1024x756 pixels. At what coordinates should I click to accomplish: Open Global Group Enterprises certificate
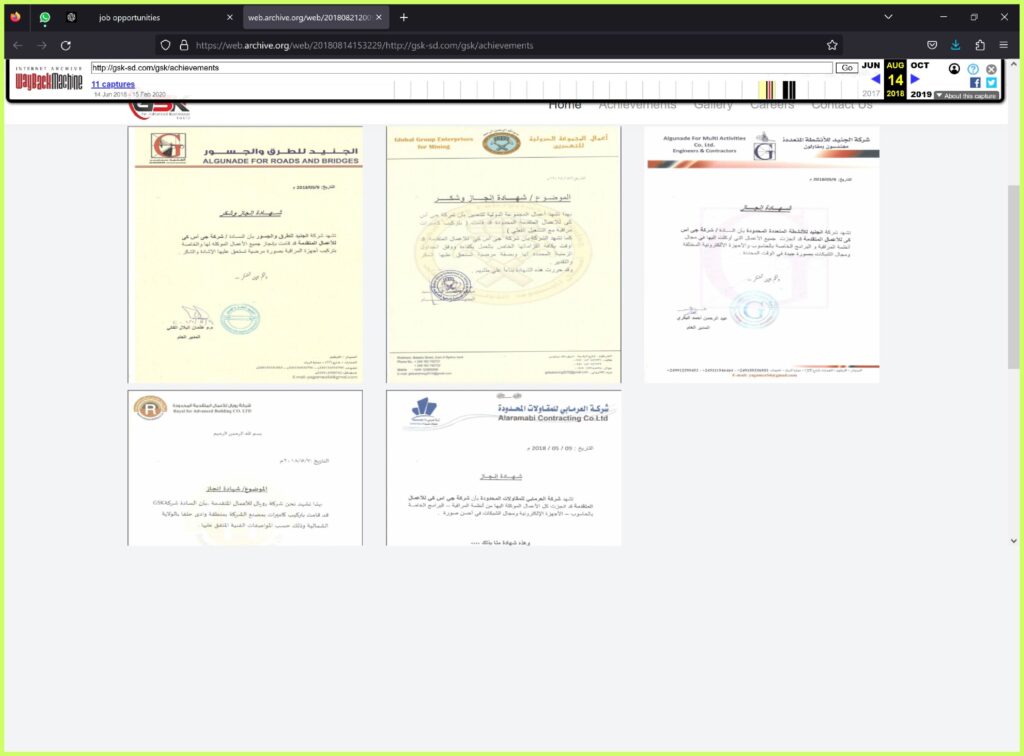tap(504, 254)
